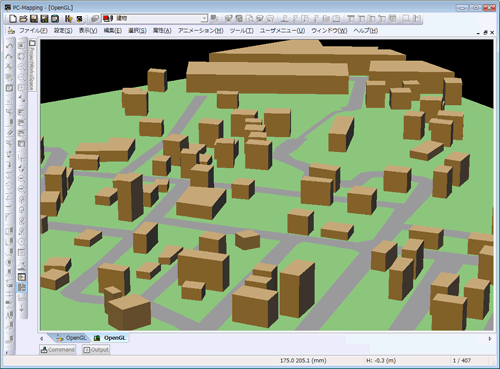Select the zoom-out magnifier tool

(21, 77)
